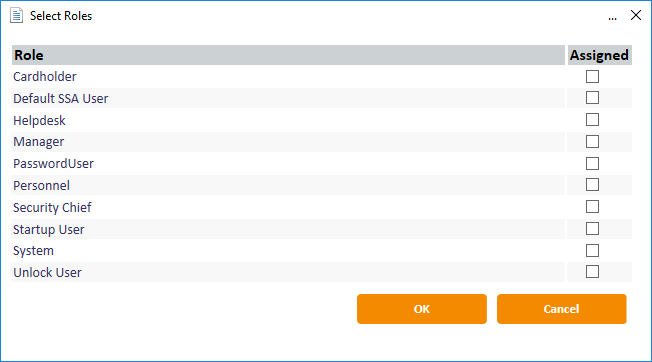Click the document icon beside Select Roles
The image size is (652, 362).
coord(16,16)
